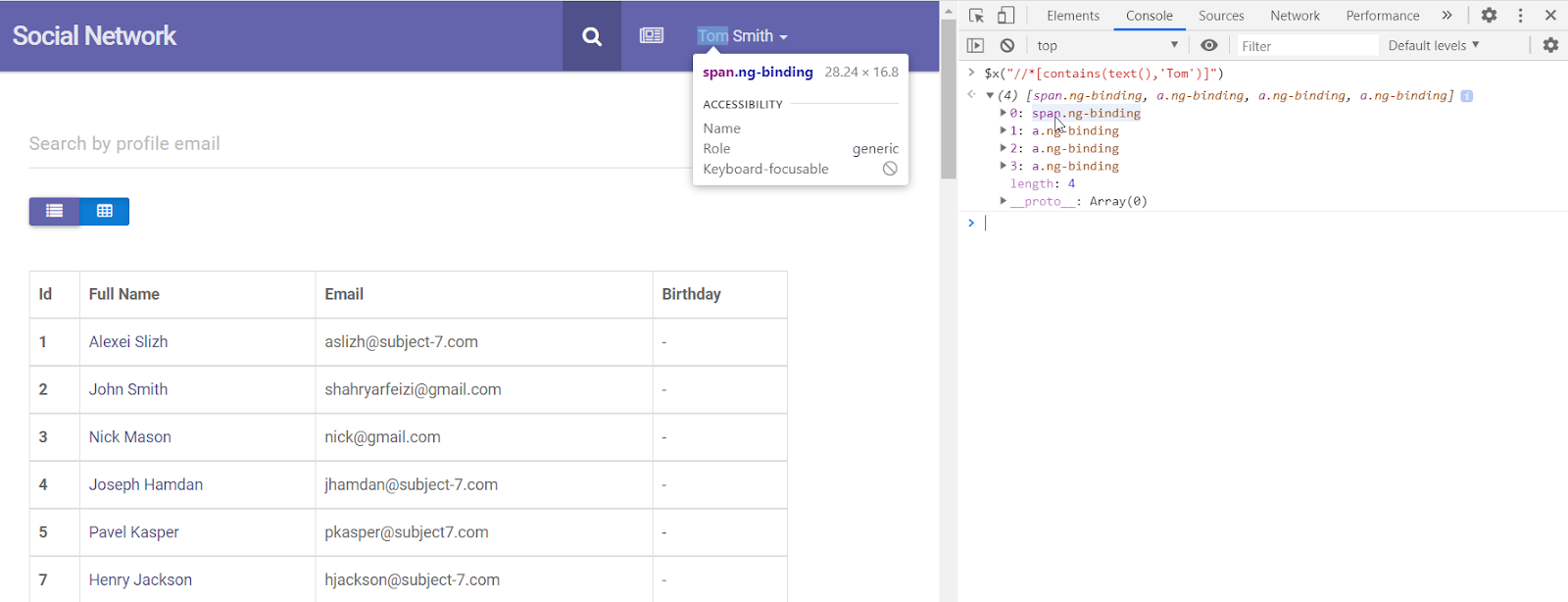
Task: Open console settings gear beside Default levels
Action: pyautogui.click(x=1550, y=45)
